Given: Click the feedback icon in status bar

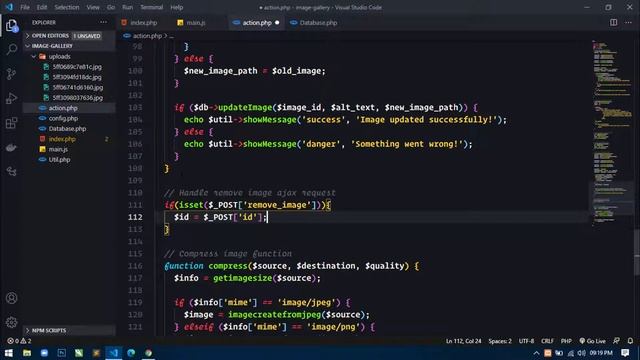Looking at the screenshot, I should tap(616, 341).
